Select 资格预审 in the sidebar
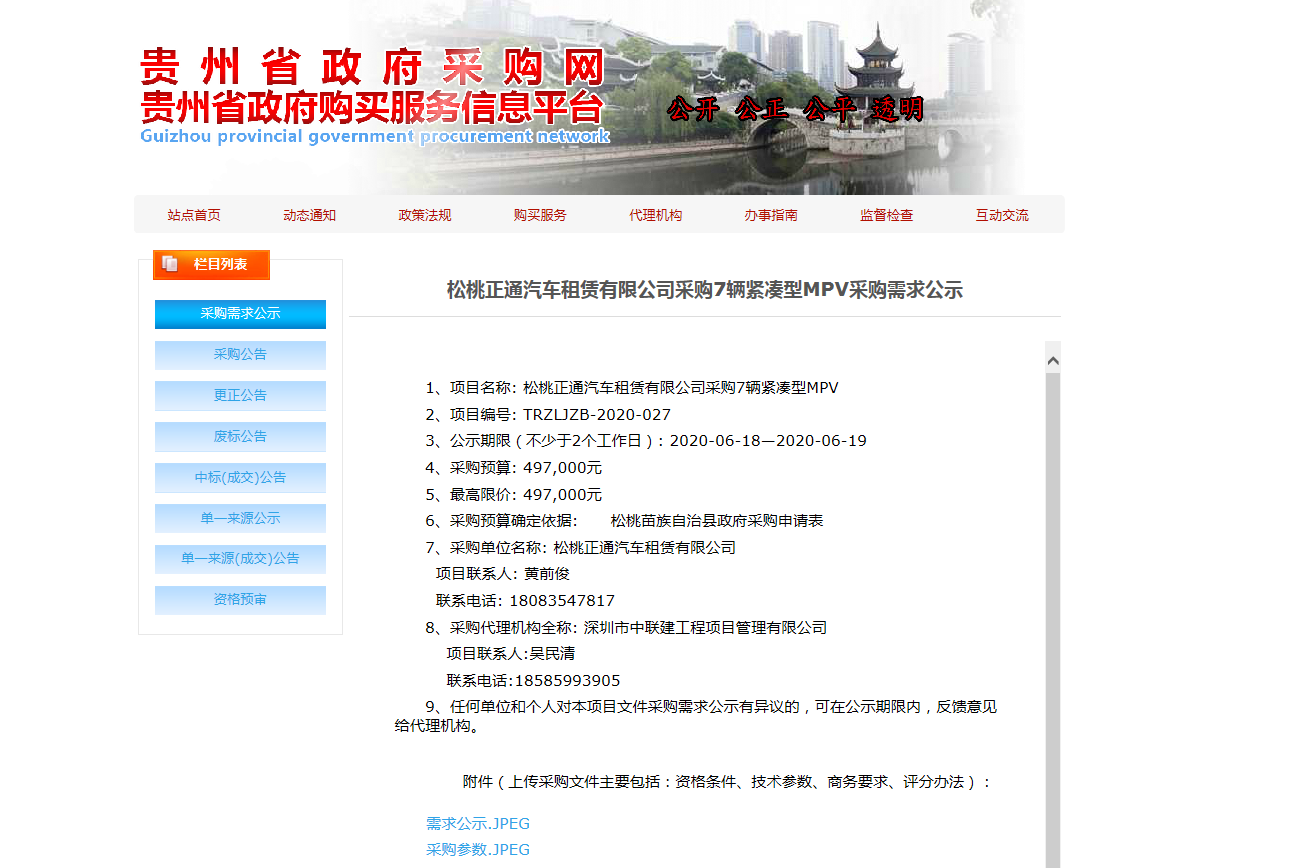Image resolution: width=1299 pixels, height=868 pixels. pyautogui.click(x=240, y=600)
